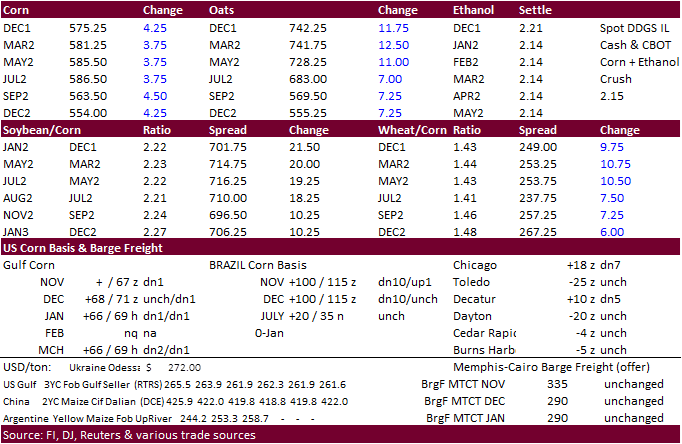Click soybean/corn change 21.50
Image resolution: width=682 pixels, height=444 pixels.
pyautogui.click(x=304, y=147)
